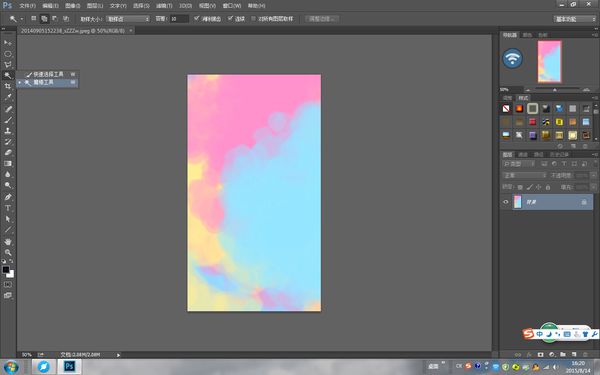Lock image pixels brush icon

530,187
